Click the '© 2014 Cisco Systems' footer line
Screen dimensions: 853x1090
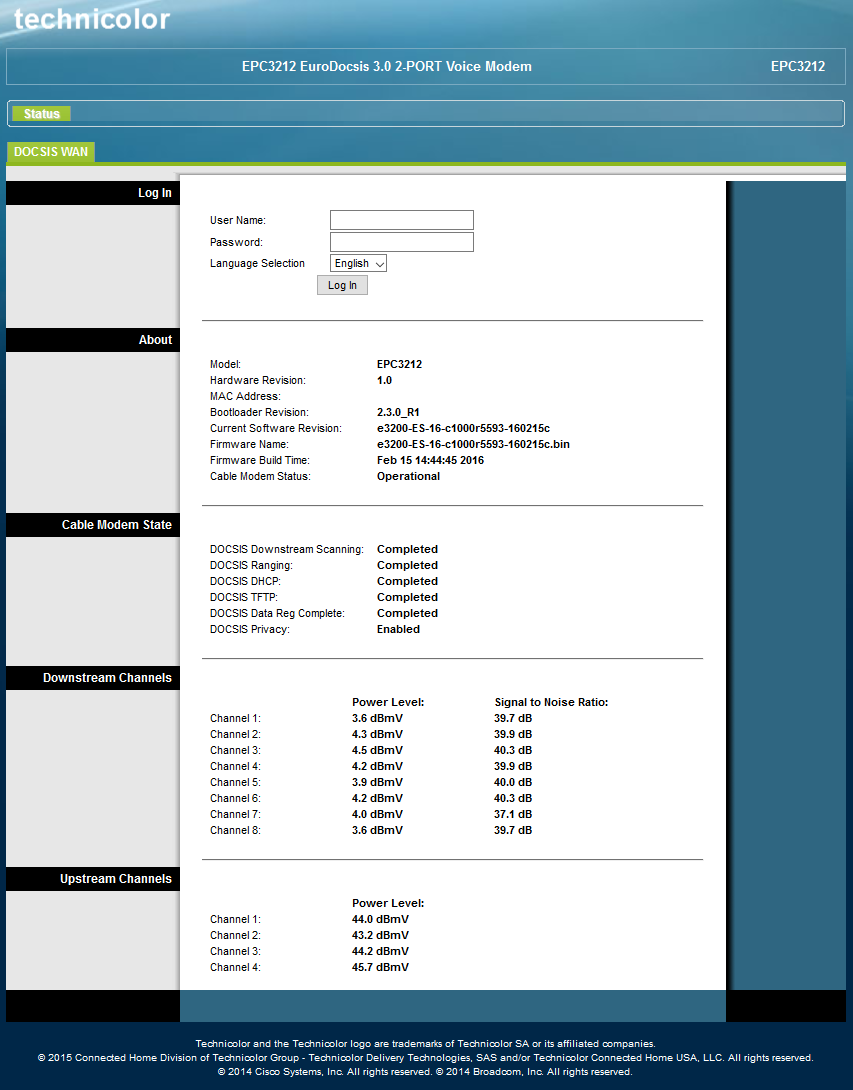tap(425, 1071)
